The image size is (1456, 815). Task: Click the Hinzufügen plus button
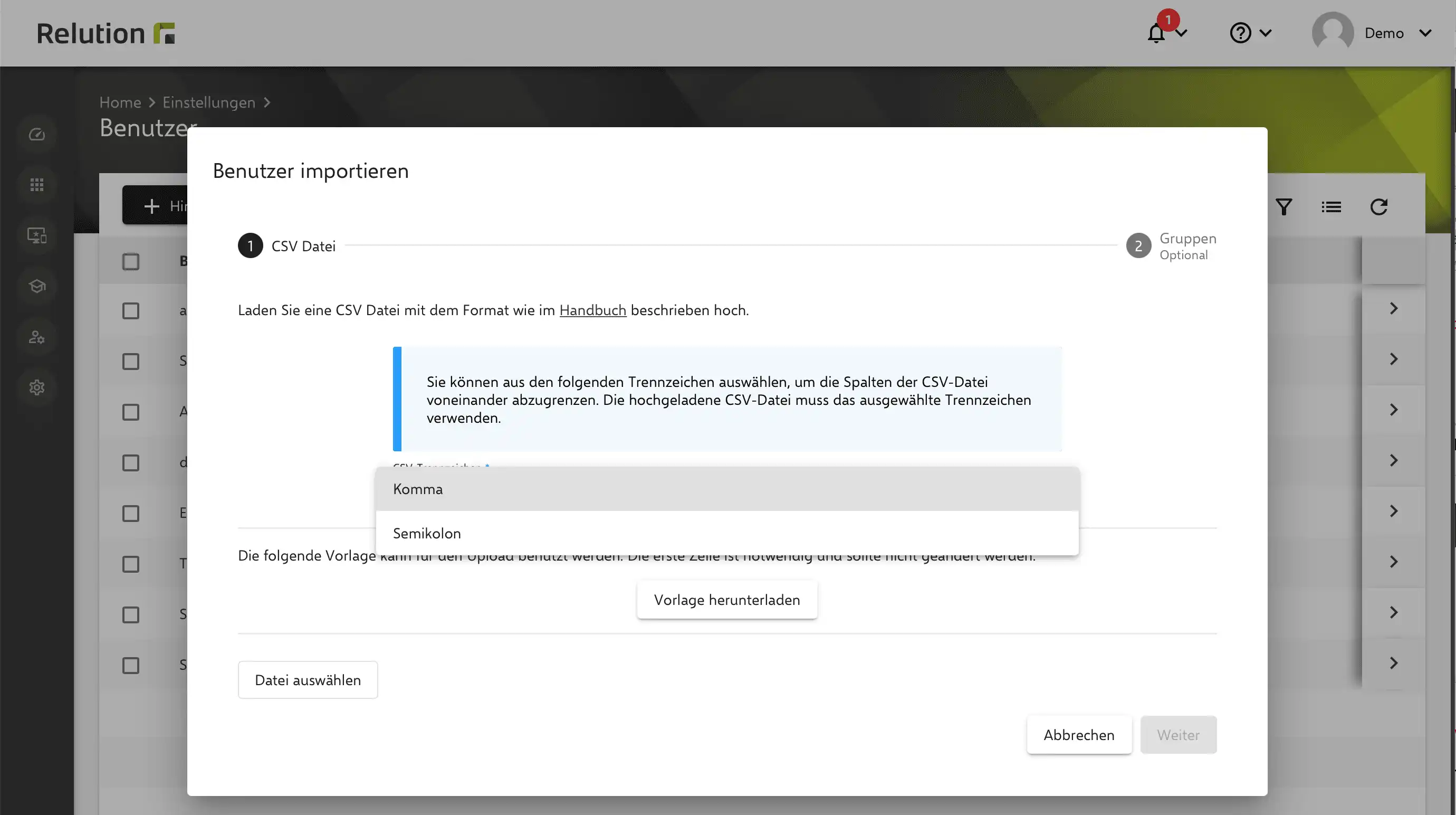pos(155,205)
